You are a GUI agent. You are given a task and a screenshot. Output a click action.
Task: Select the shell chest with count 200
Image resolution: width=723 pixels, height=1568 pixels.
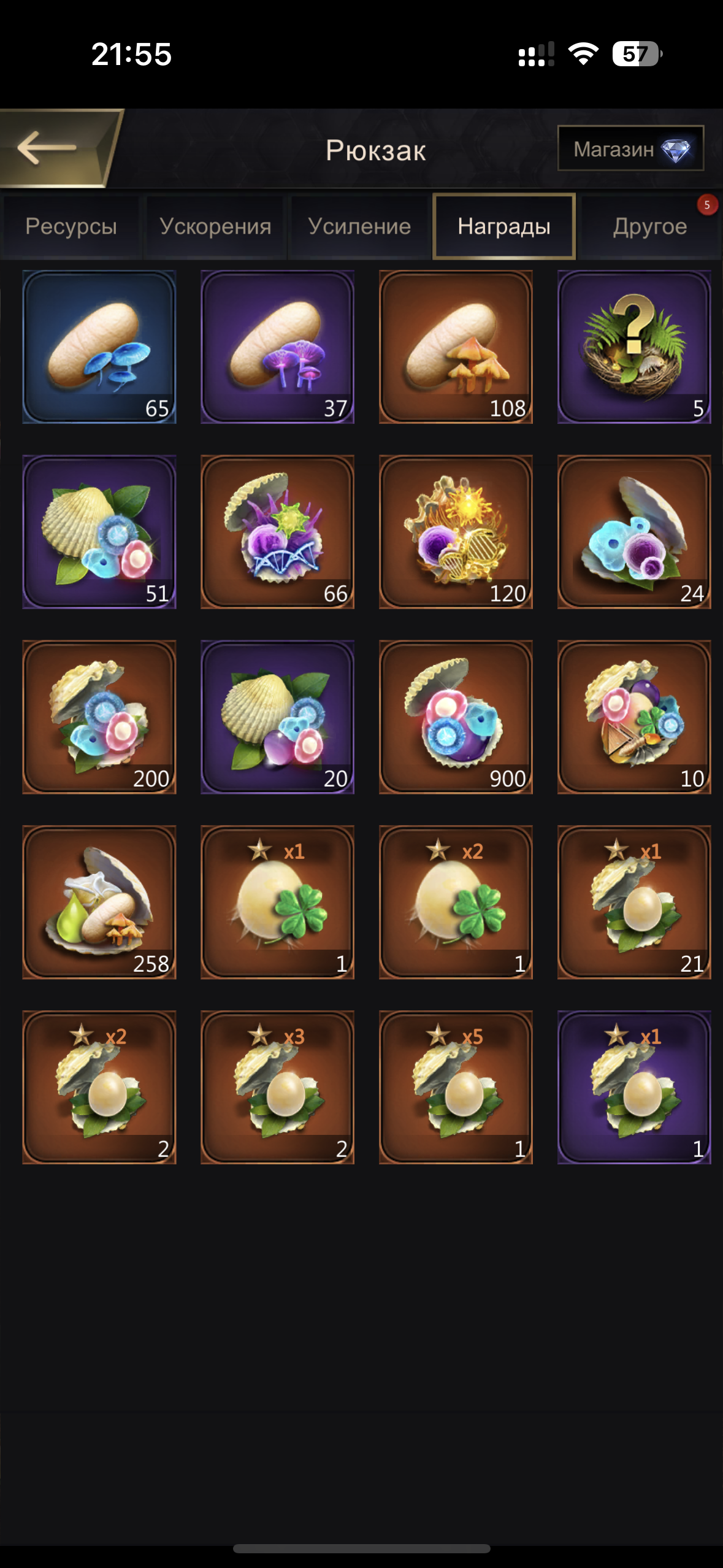(x=99, y=717)
